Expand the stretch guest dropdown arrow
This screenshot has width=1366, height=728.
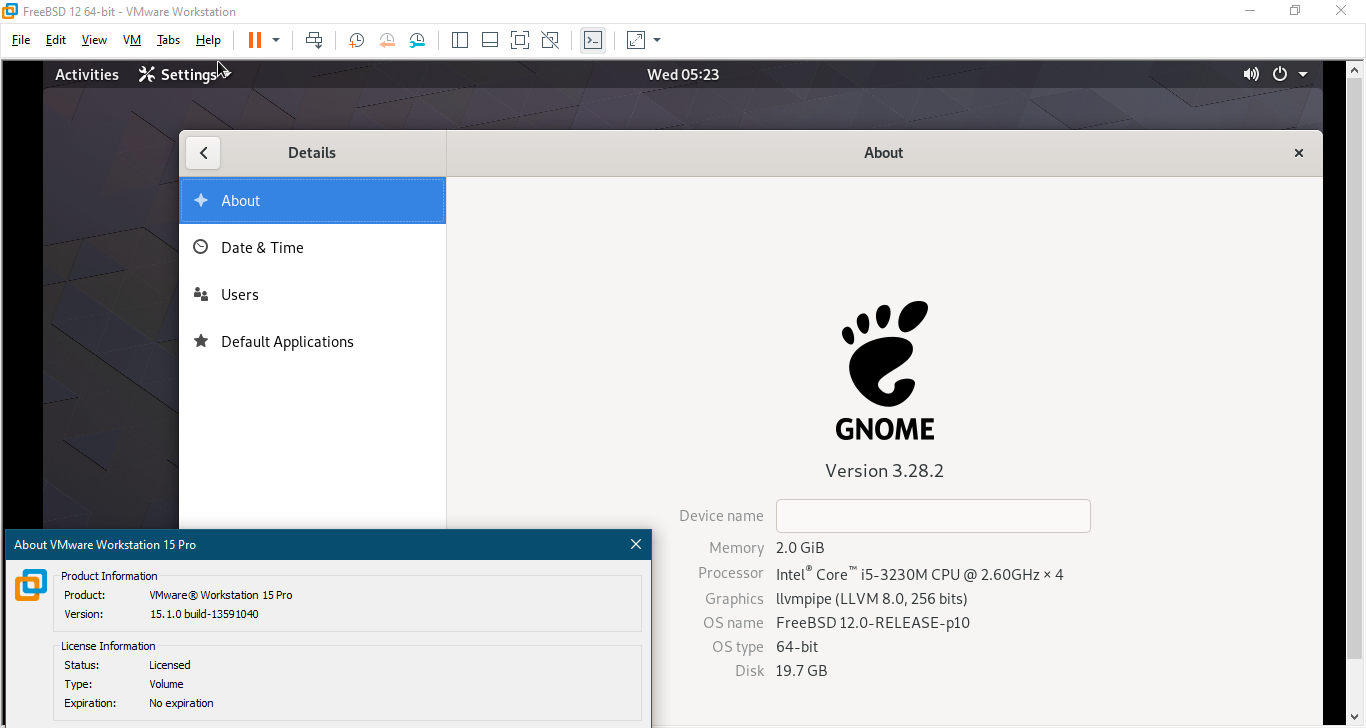tap(657, 40)
